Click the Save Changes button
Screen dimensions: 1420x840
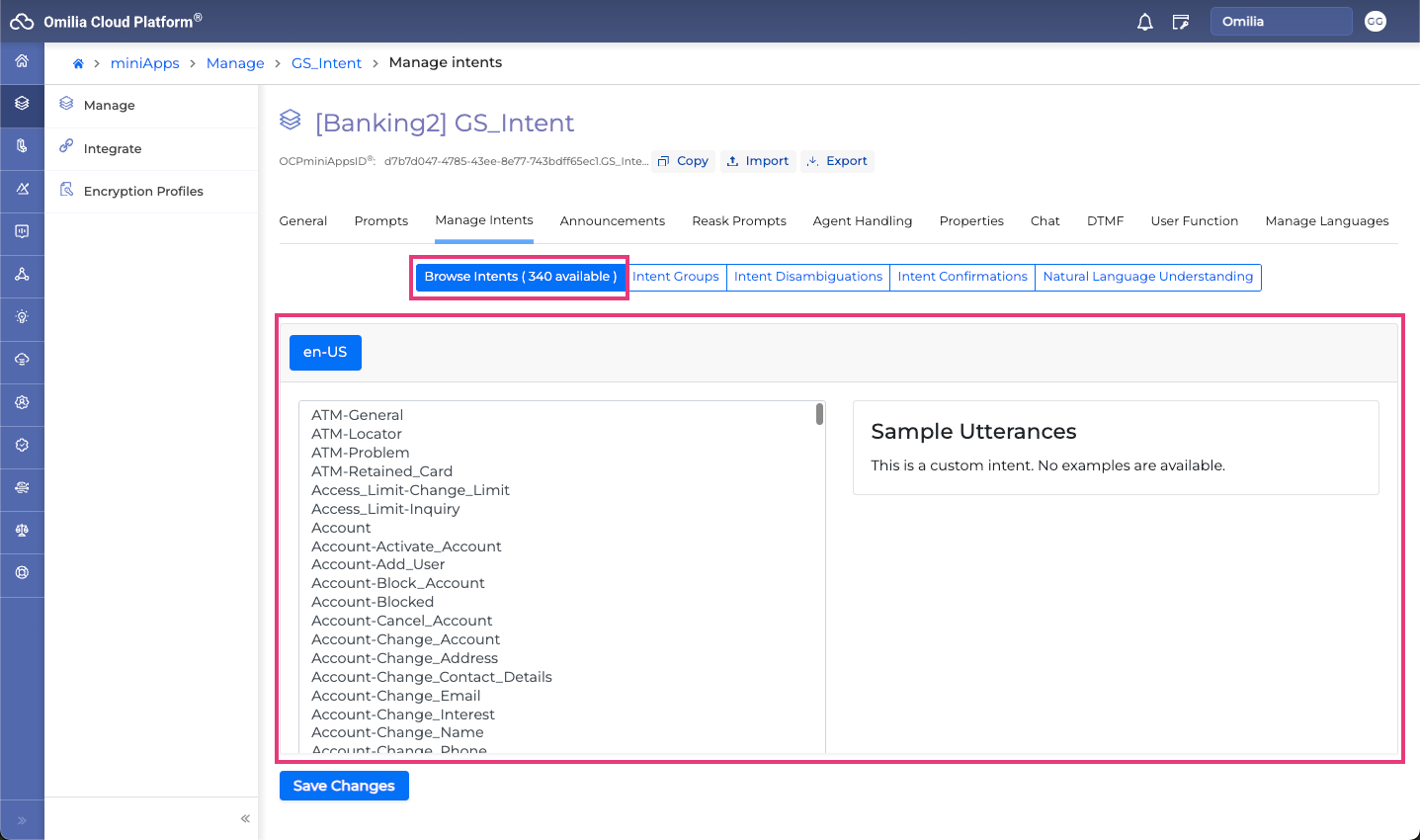(x=344, y=786)
